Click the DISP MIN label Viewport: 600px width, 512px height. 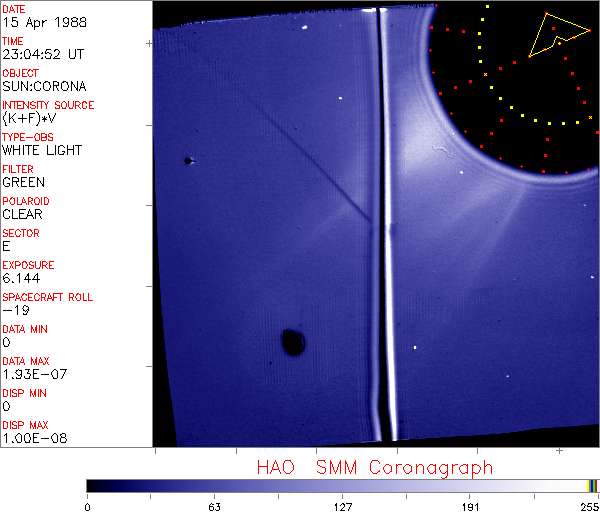pos(24,393)
